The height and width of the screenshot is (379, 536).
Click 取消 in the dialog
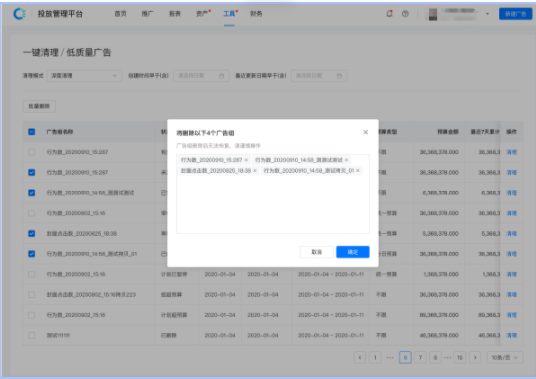click(x=317, y=252)
